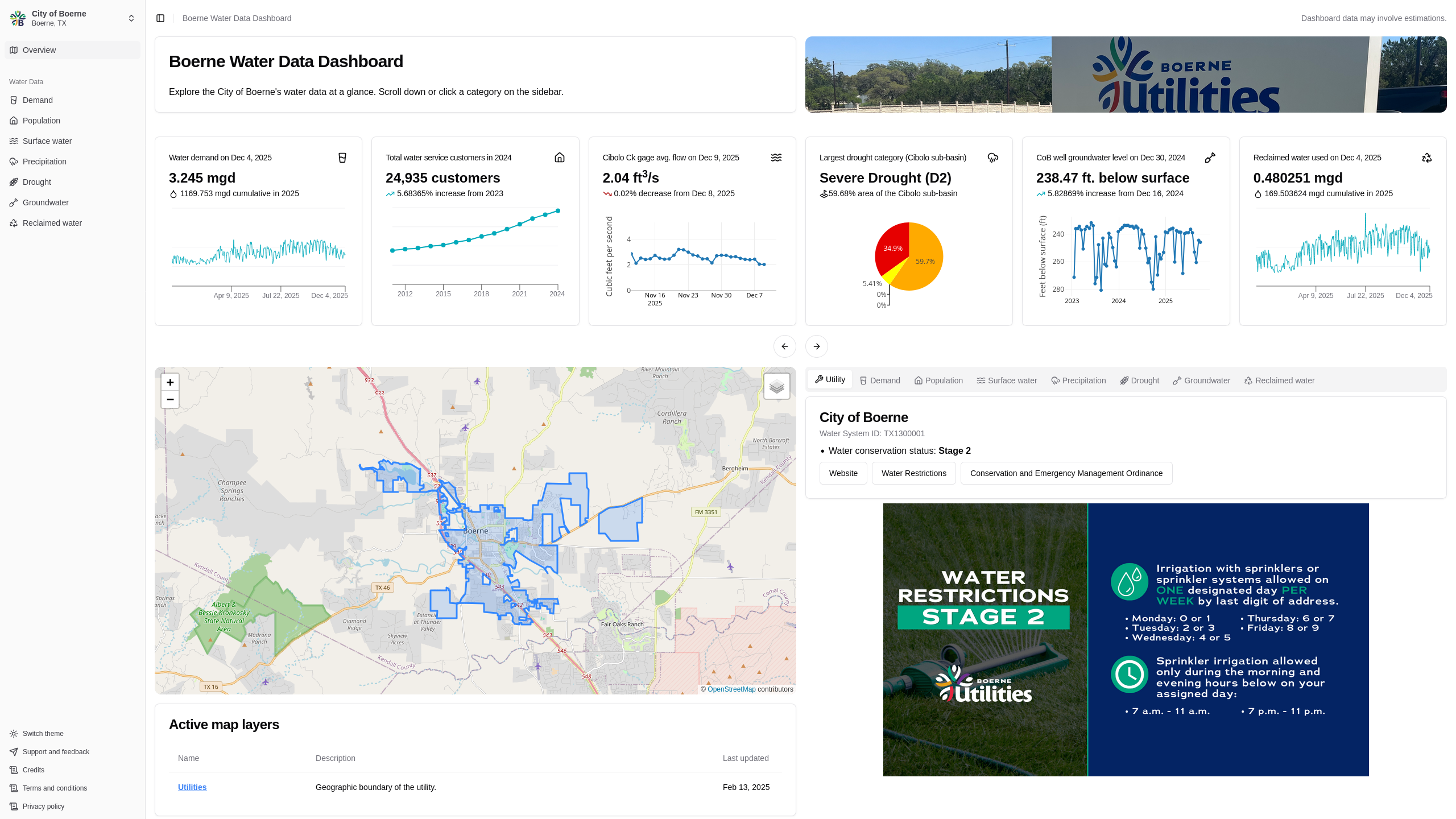Select the Population tab
Screen dimensions: 1456x819
938,380
